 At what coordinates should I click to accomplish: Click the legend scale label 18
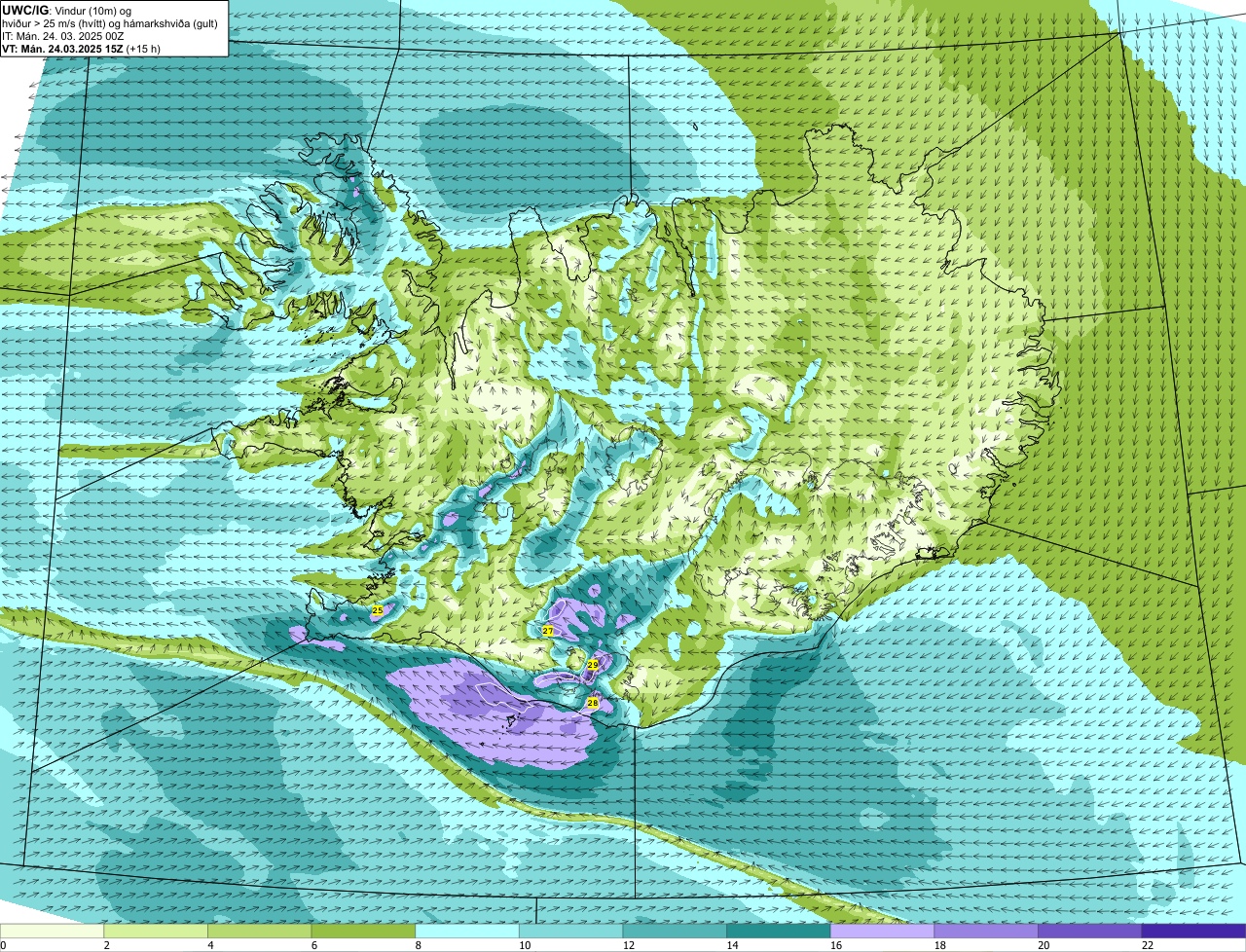click(940, 945)
